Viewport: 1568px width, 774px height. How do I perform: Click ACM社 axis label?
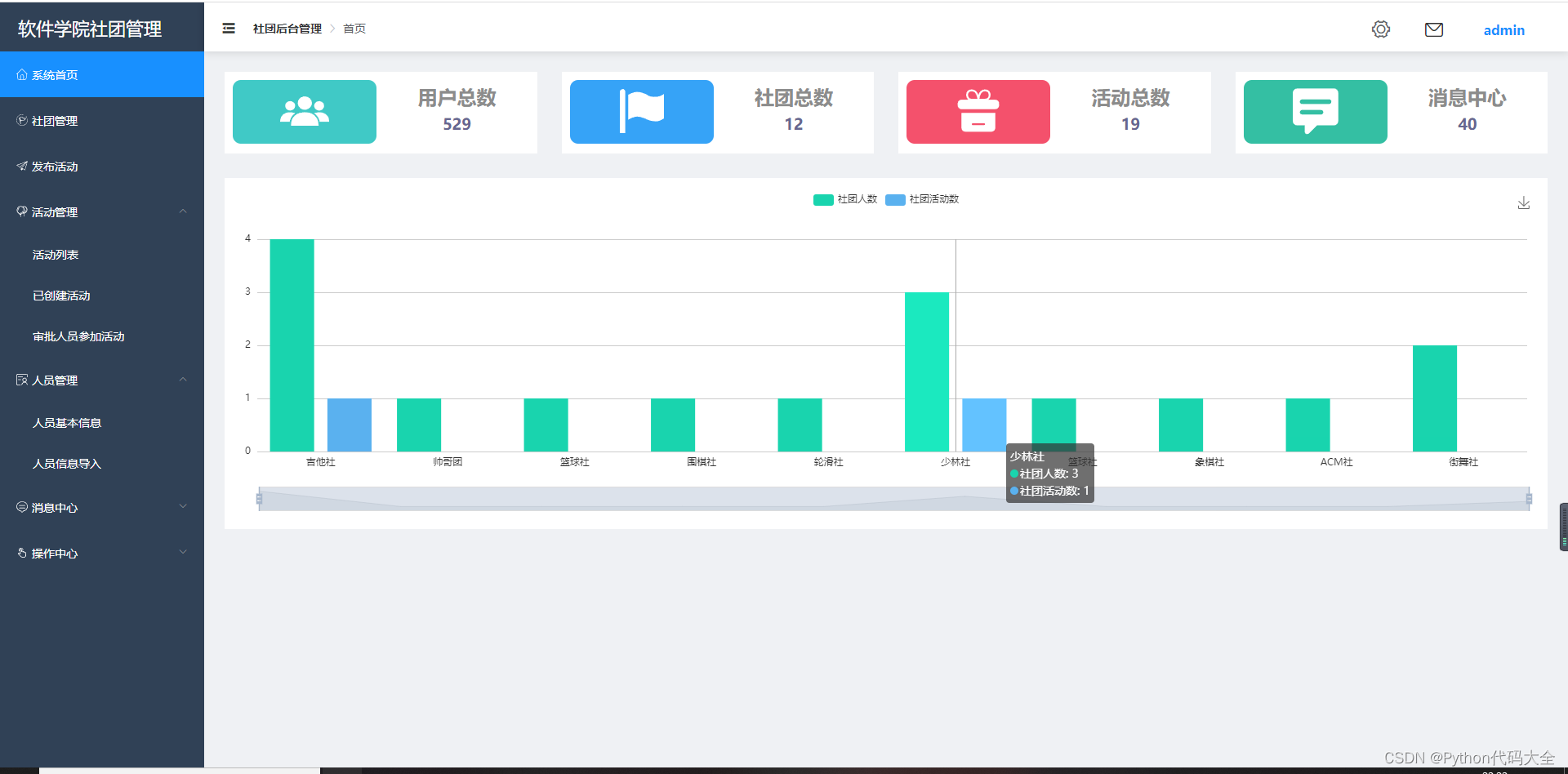pyautogui.click(x=1337, y=462)
